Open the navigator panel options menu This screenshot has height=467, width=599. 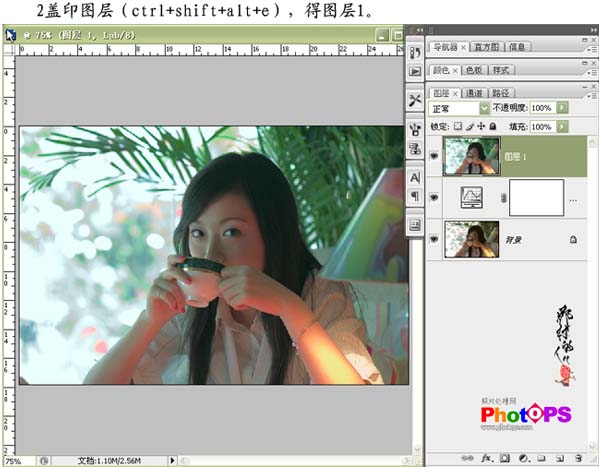(592, 49)
